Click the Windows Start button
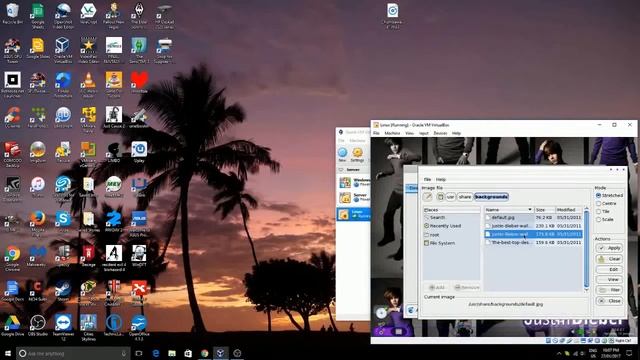 pos(7,353)
